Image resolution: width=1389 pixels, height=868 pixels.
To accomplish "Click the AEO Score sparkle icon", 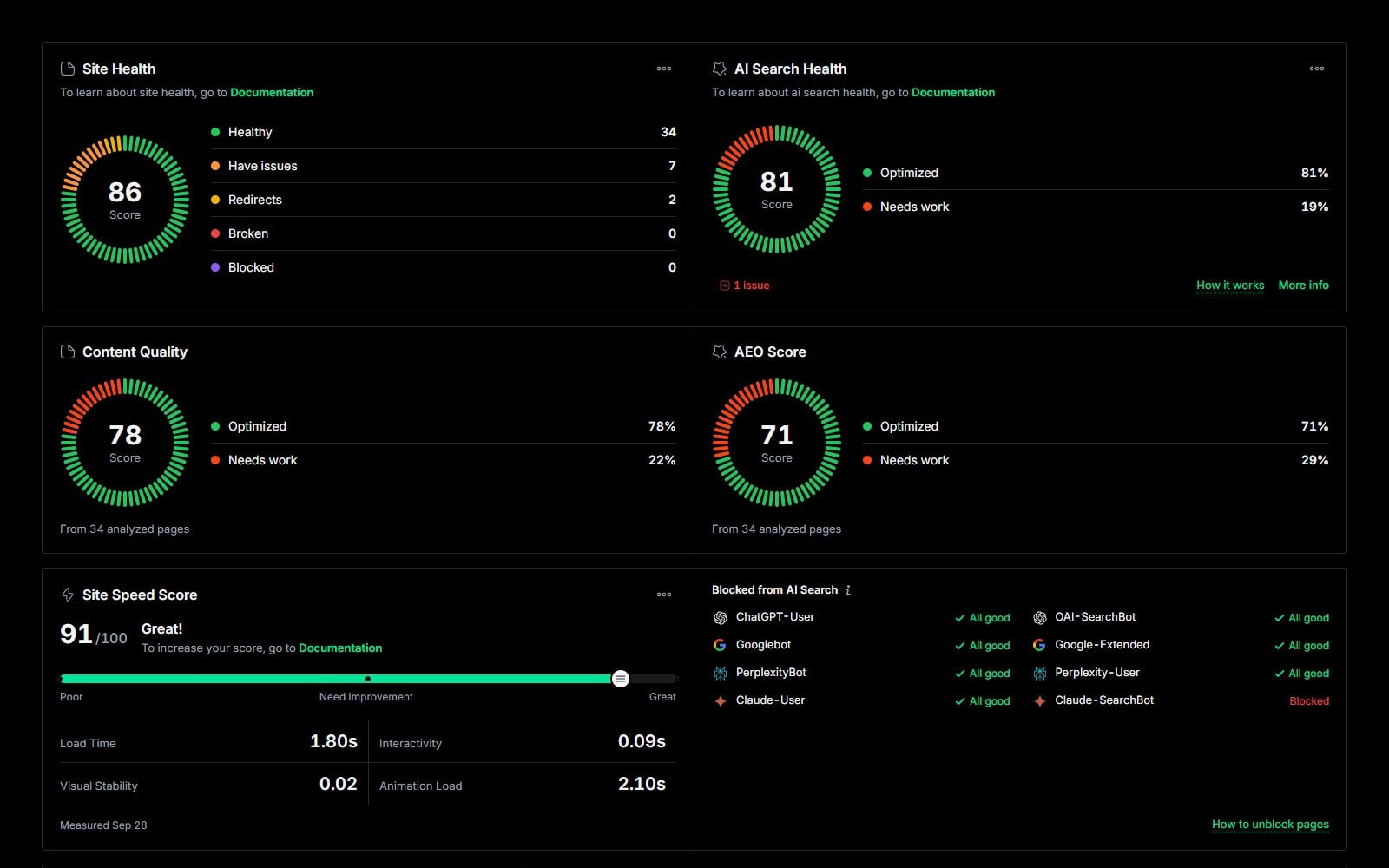I will pos(720,352).
